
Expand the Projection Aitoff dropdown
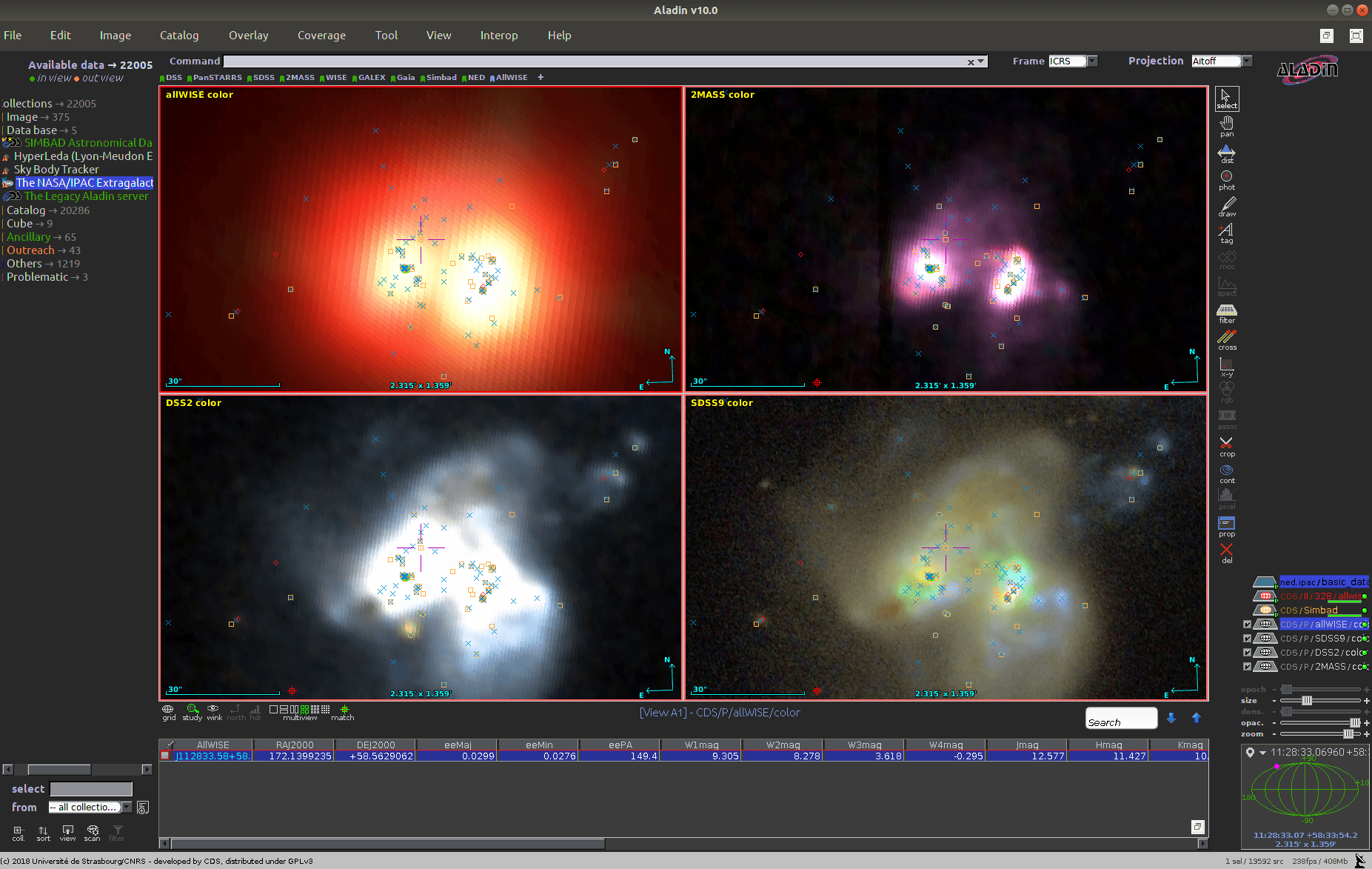pos(1246,61)
